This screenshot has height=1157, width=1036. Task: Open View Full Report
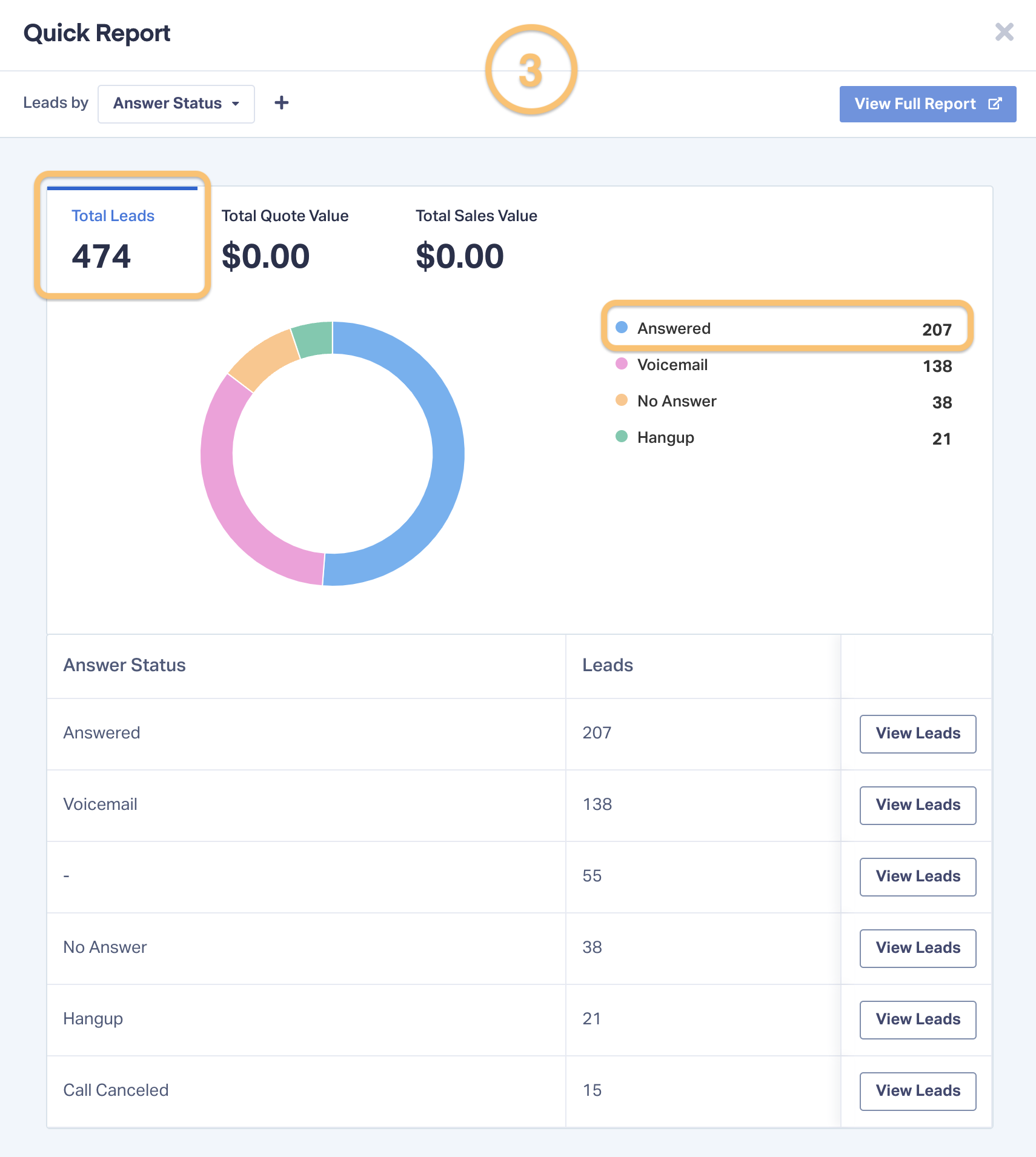click(928, 104)
